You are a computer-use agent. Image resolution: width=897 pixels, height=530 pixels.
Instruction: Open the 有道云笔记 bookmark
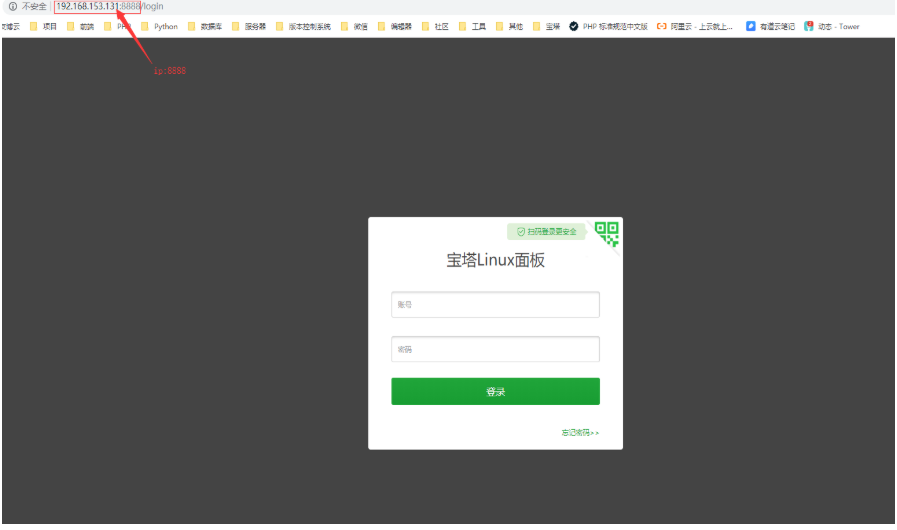(771, 26)
